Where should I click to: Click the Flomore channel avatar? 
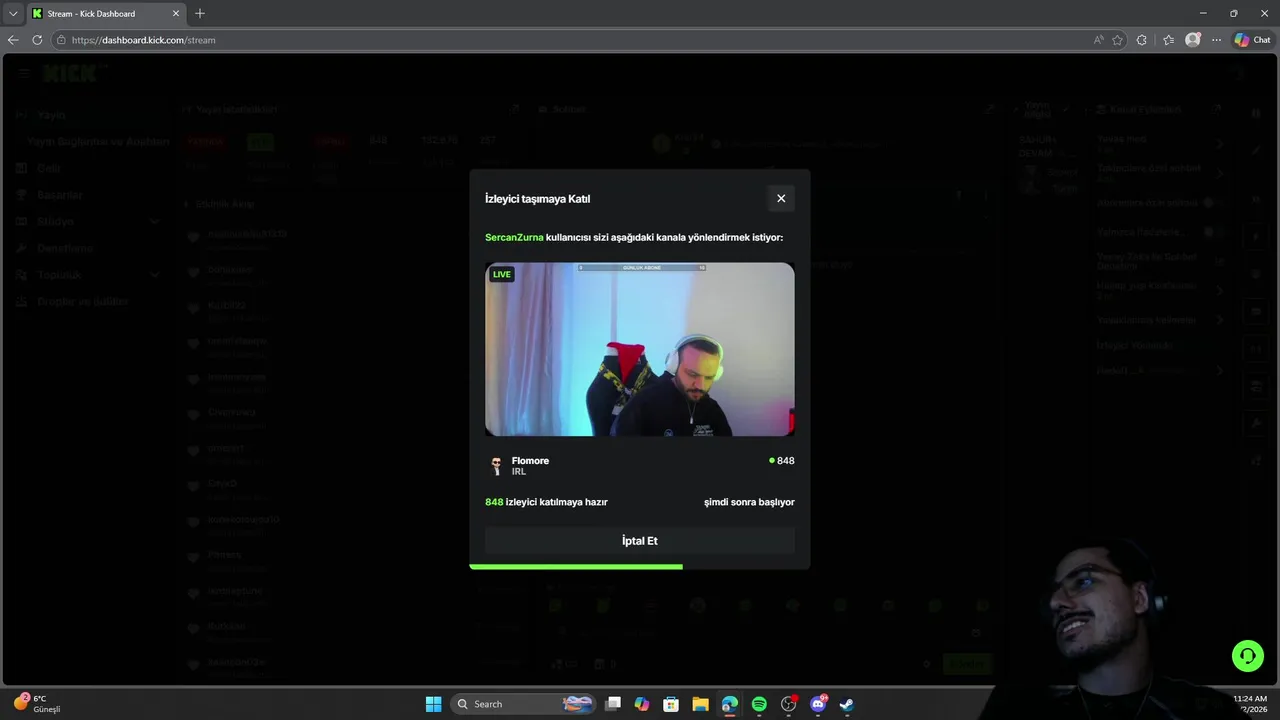(x=496, y=466)
